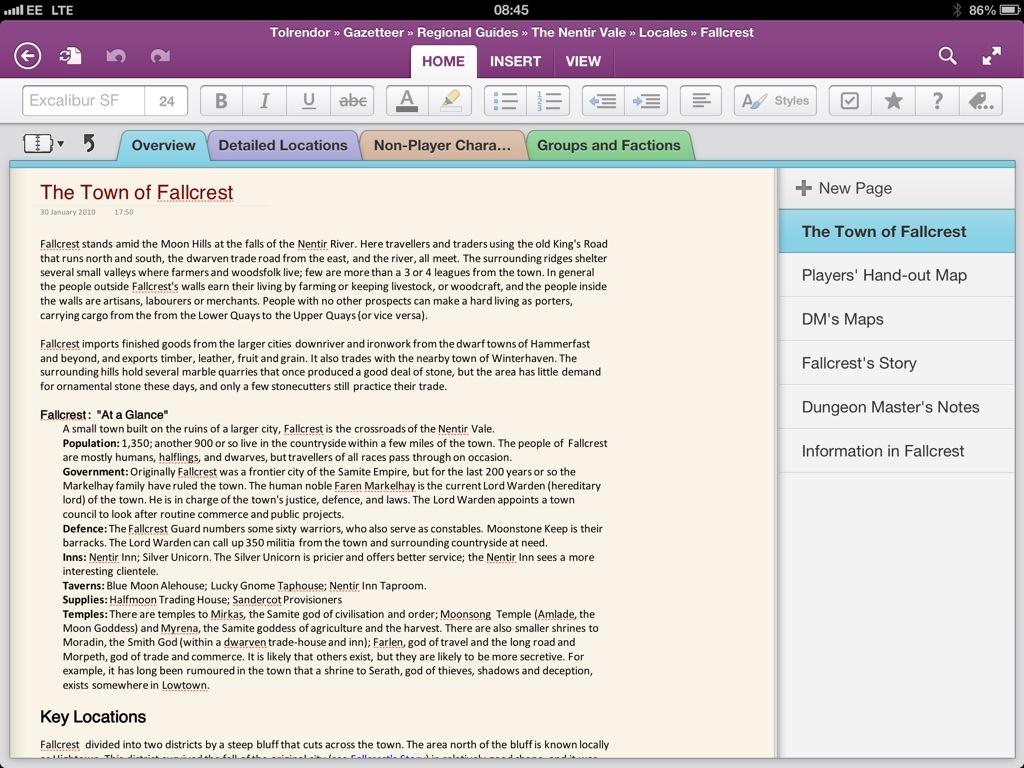Add a page with New Page
The width and height of the screenshot is (1024, 768).
point(843,188)
